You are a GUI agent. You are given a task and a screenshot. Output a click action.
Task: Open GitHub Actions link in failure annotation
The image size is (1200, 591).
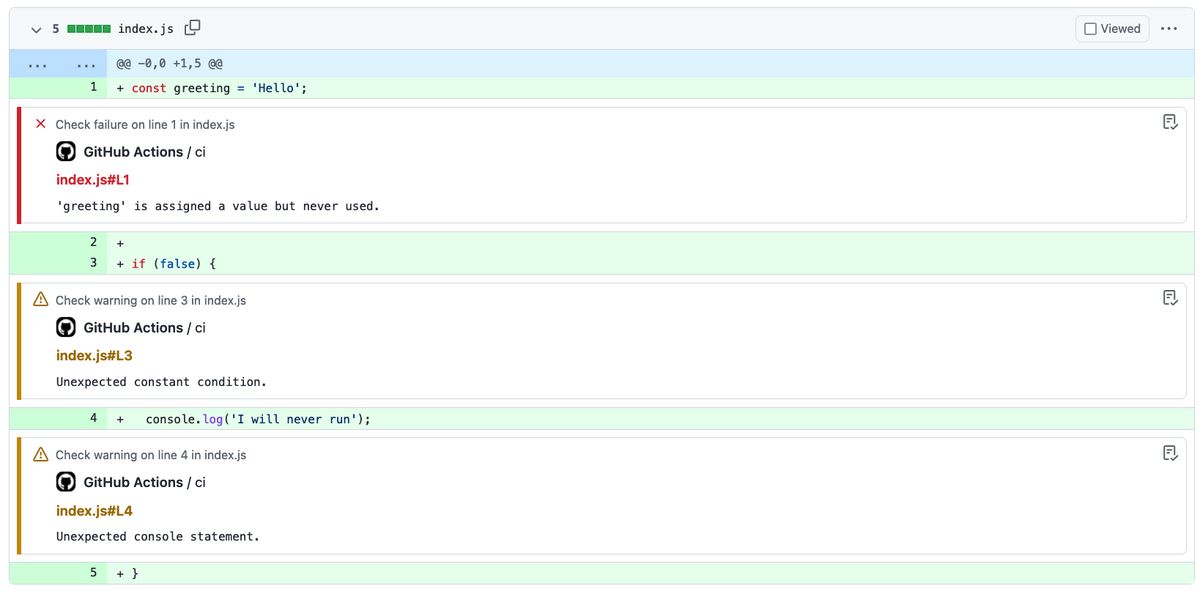(133, 152)
